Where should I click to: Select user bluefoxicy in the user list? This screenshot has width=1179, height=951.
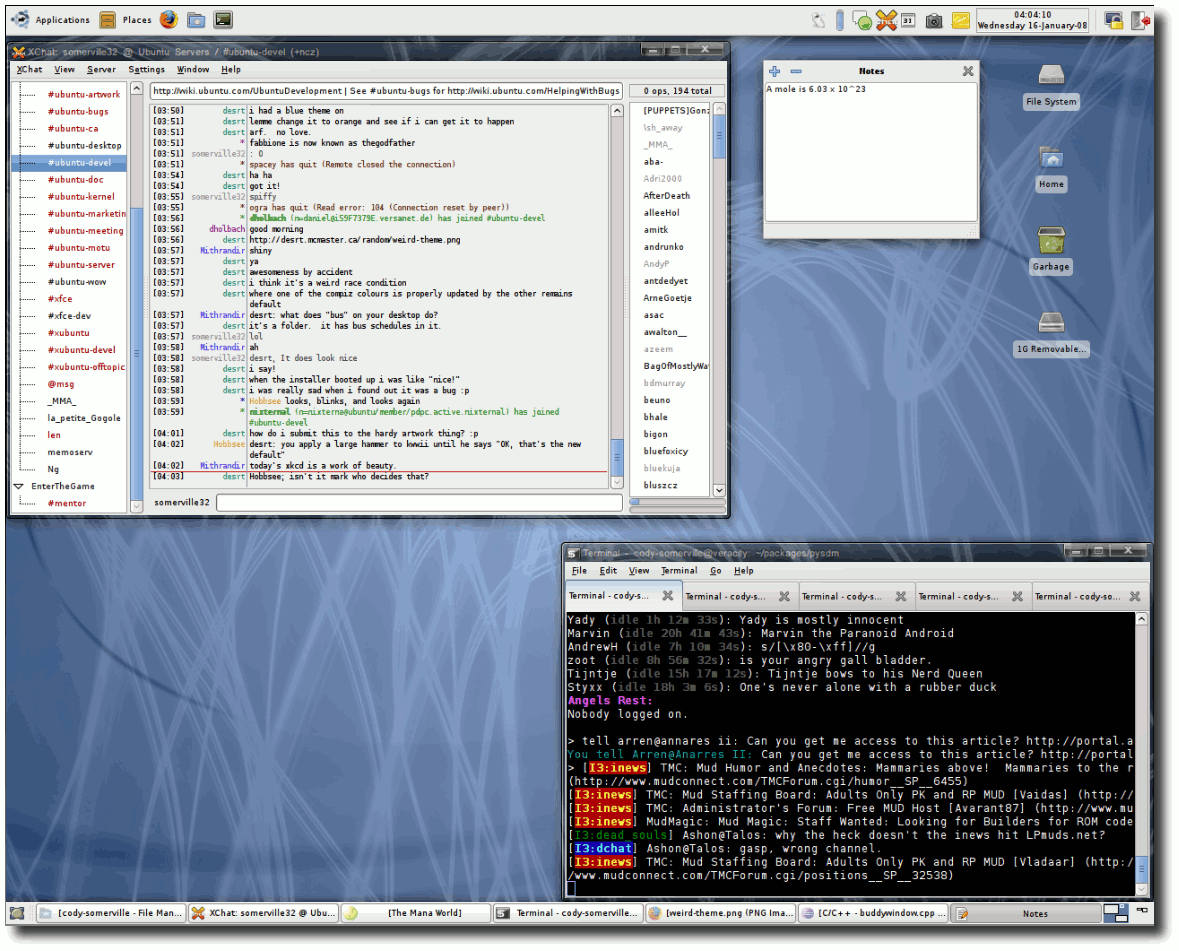(665, 452)
